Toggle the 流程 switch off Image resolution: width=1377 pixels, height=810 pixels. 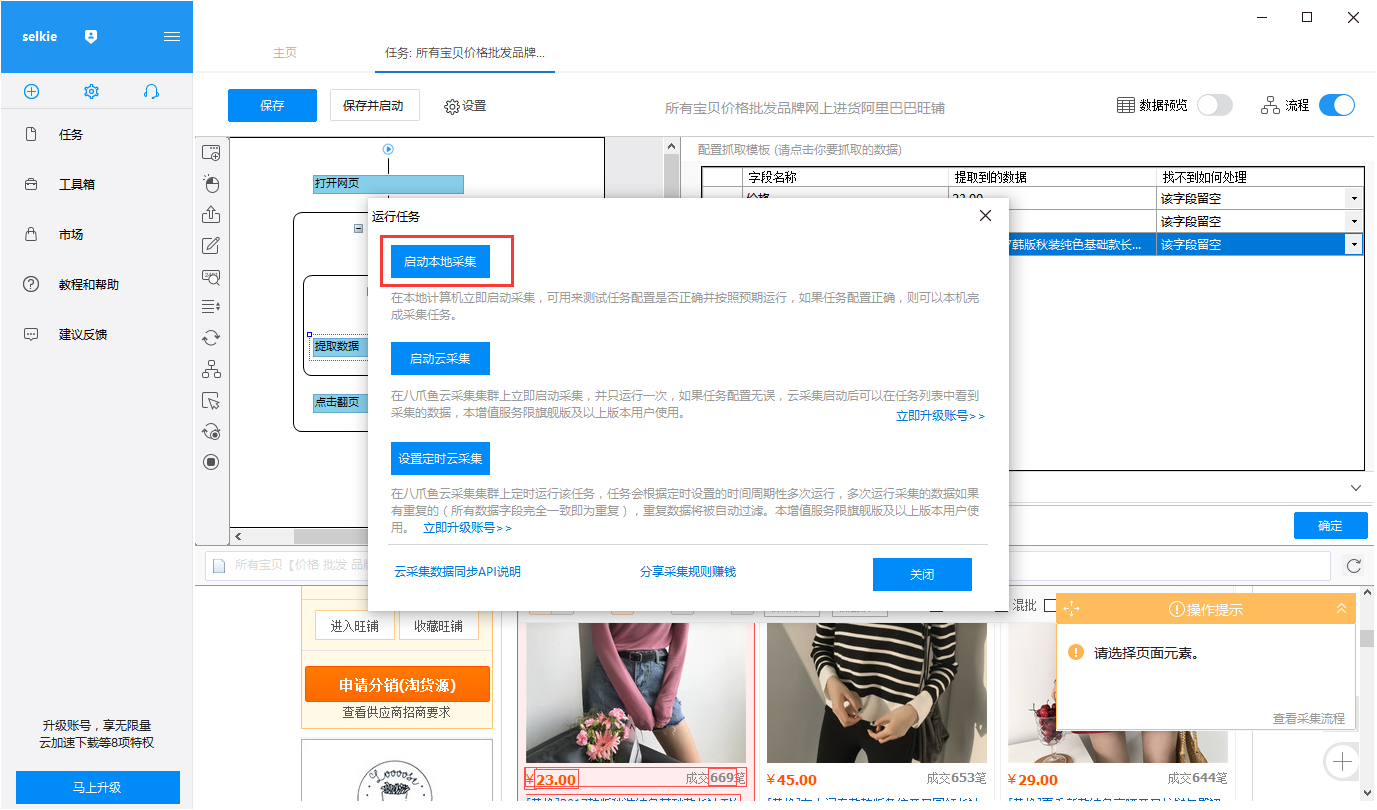(1337, 105)
